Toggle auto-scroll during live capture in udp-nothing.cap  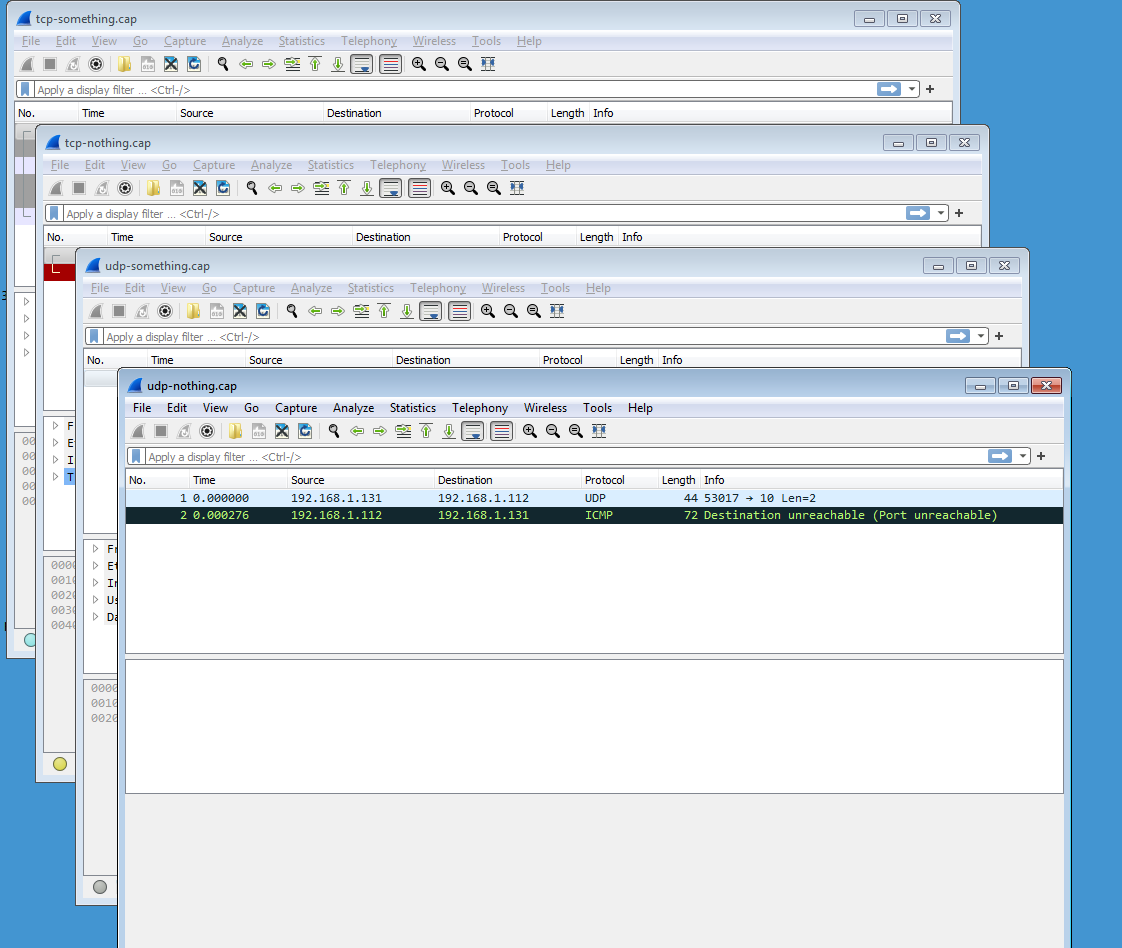pos(473,431)
